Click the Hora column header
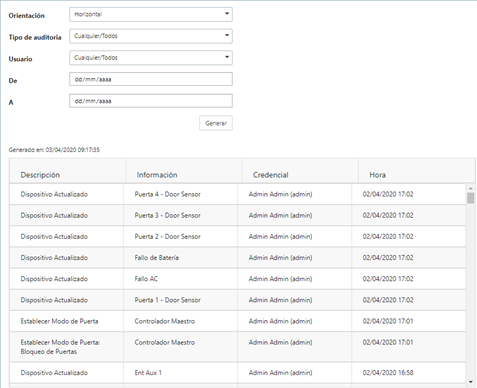477x388 pixels. coord(377,175)
